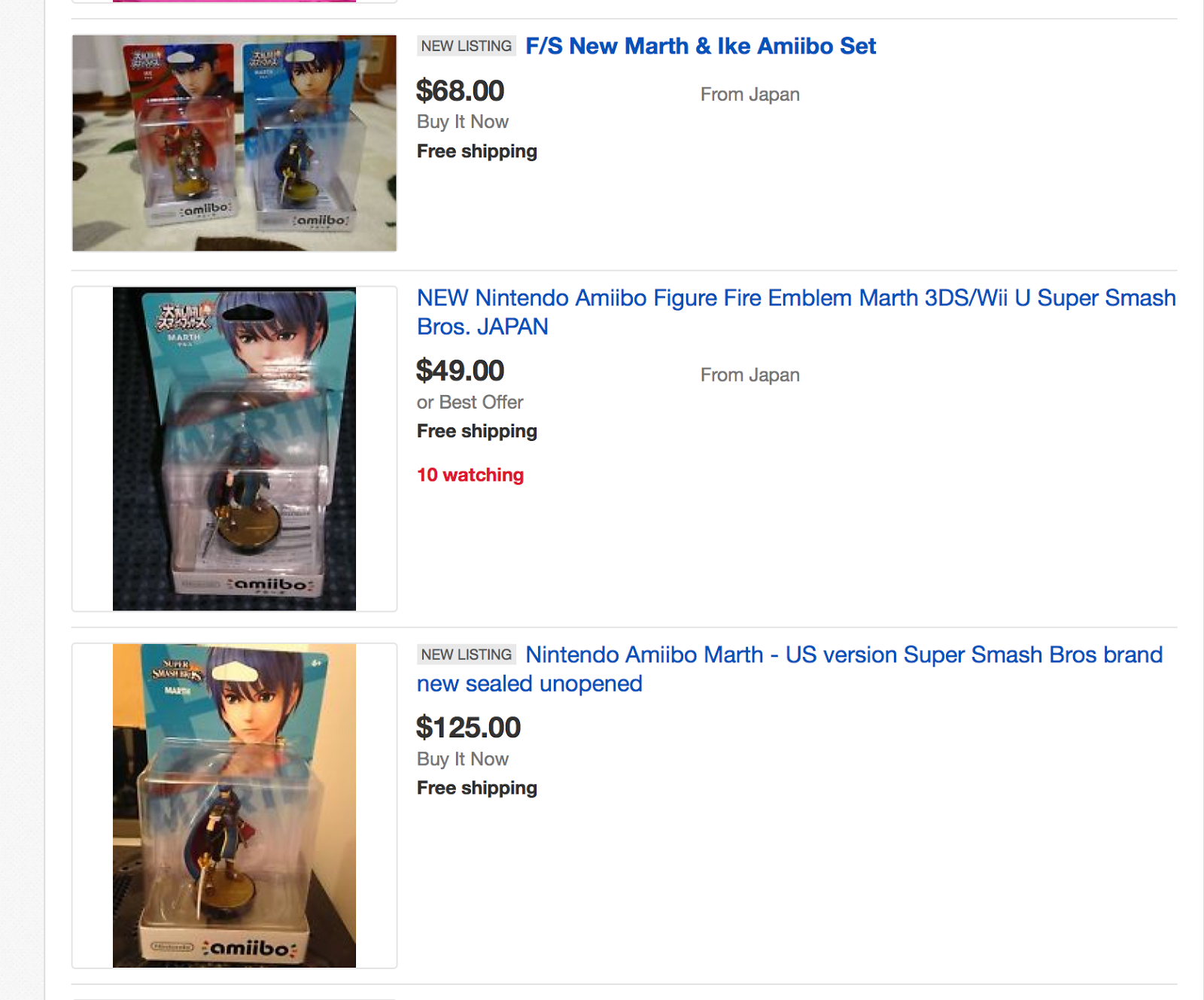Open the Japanese Marth amiibo thumbnail image
Viewport: 1204px width, 1000px height.
pos(234,448)
